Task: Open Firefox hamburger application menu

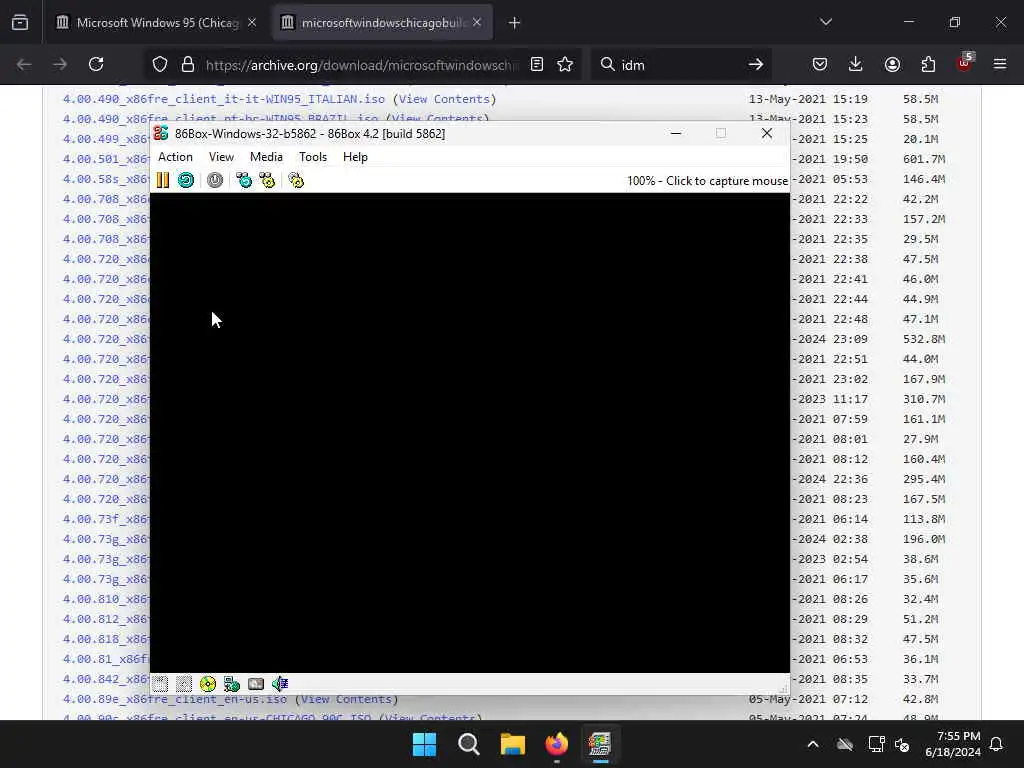Action: [x=1000, y=64]
